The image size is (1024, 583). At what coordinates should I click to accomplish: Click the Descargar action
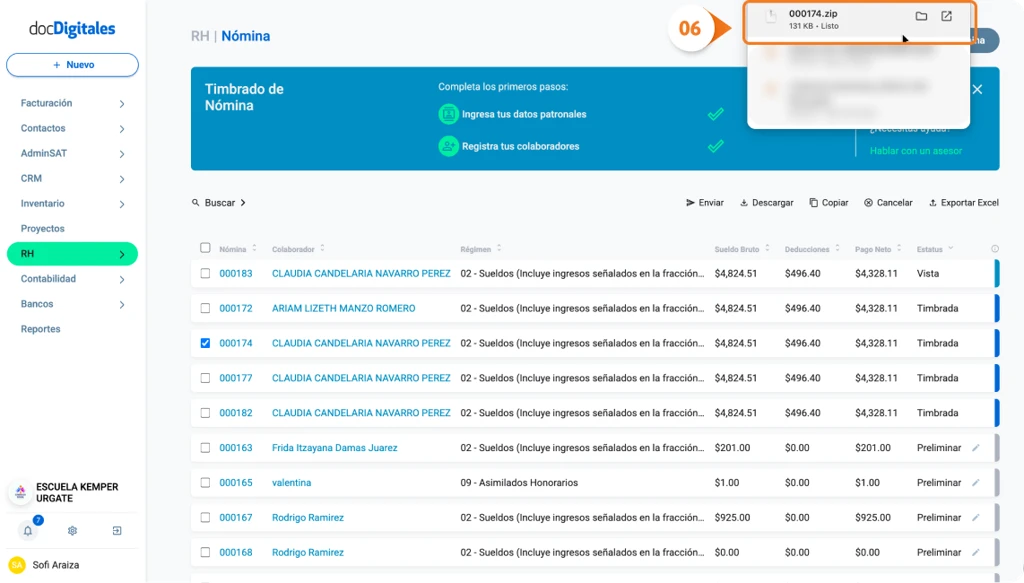click(x=767, y=202)
